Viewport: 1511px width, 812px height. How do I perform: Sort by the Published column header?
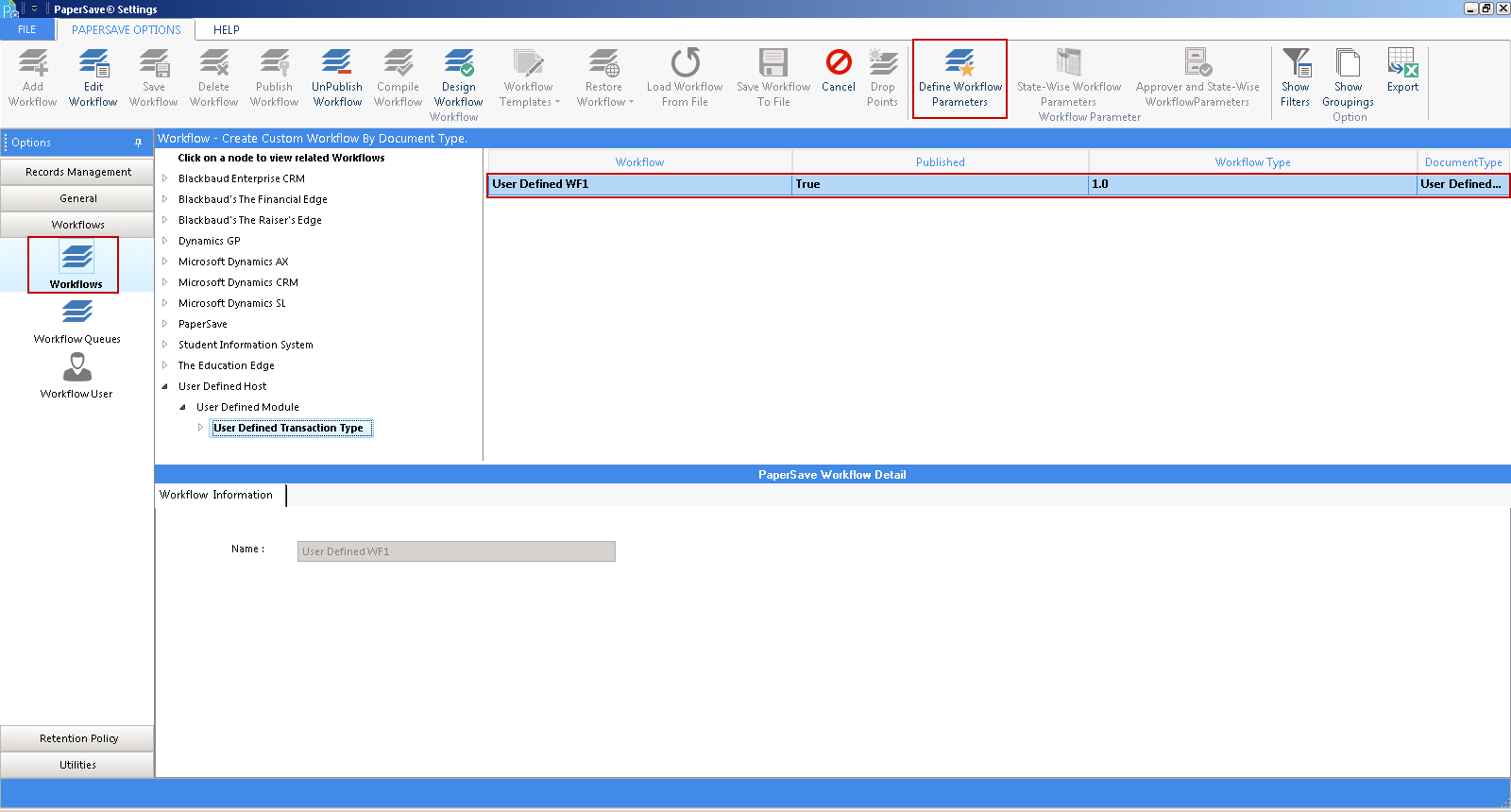click(940, 161)
